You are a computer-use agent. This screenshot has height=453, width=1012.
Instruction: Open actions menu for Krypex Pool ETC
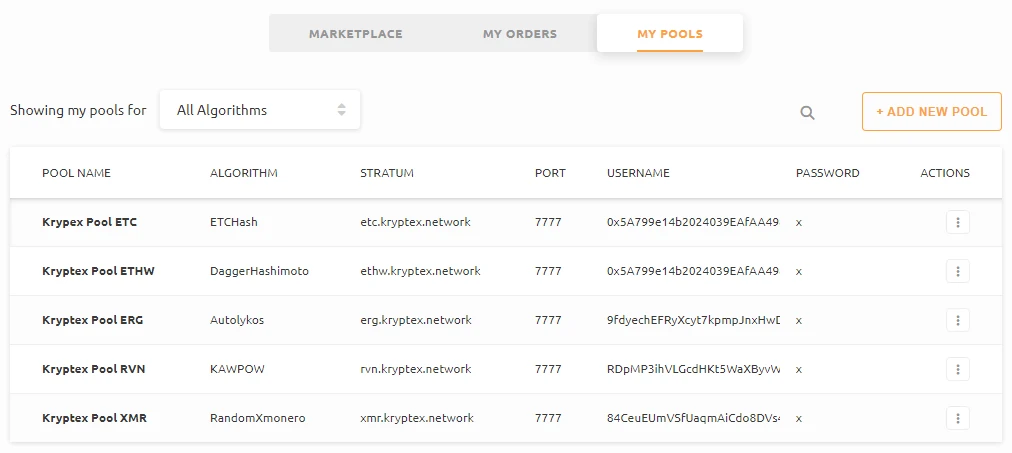click(957, 222)
